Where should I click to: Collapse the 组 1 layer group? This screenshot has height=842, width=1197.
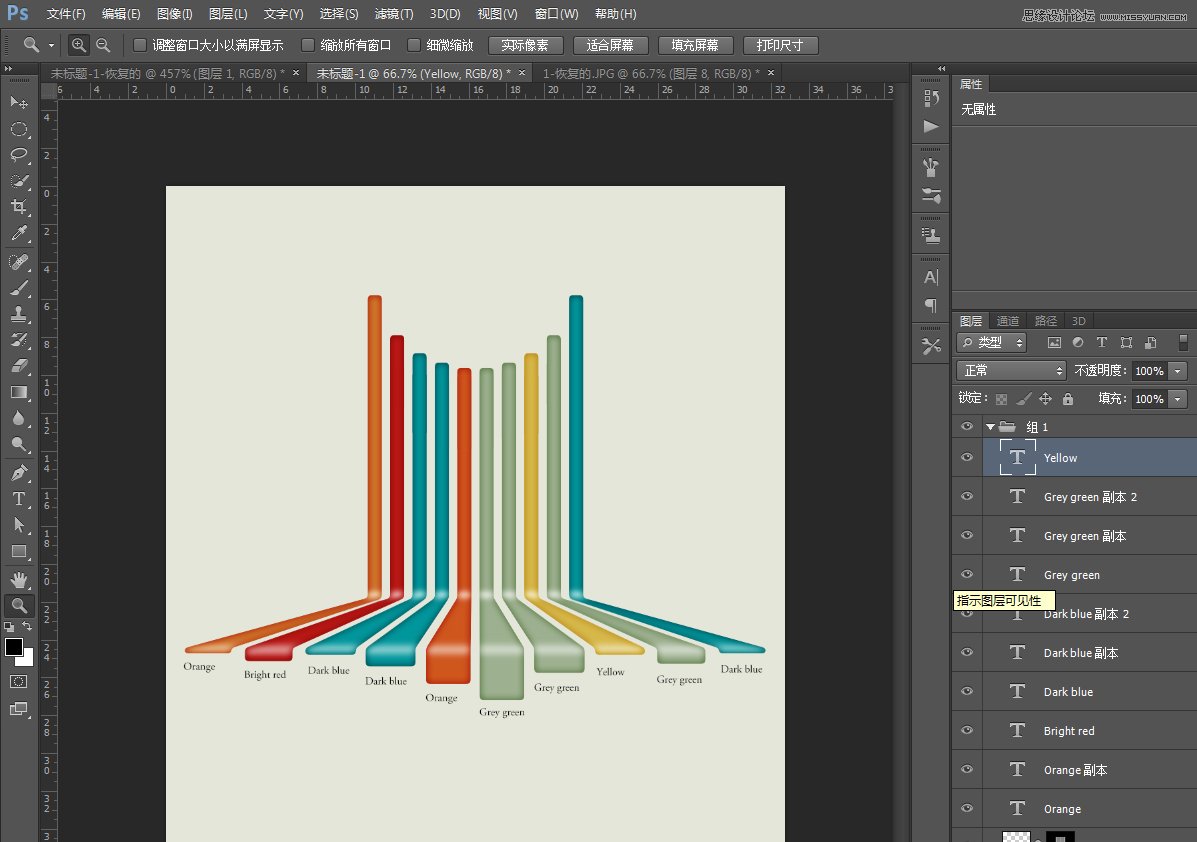coord(990,427)
